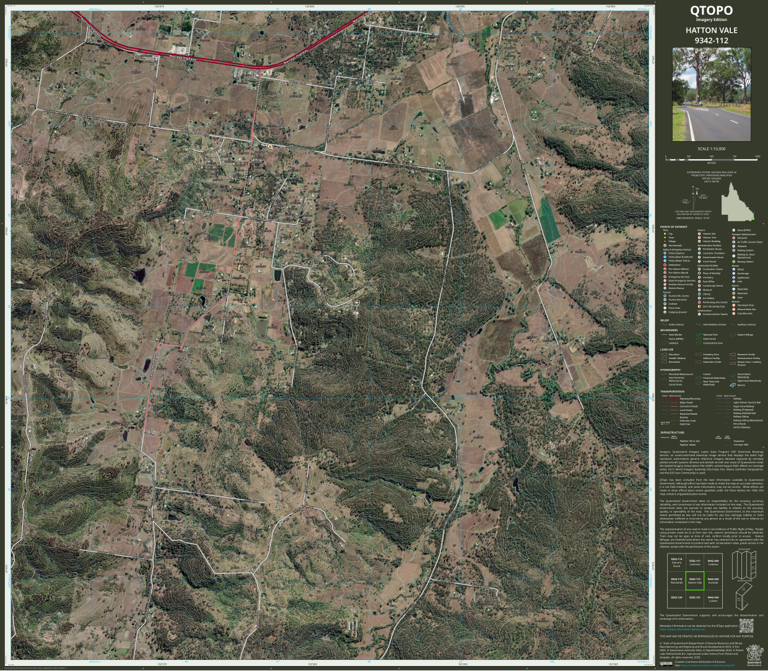Click the scale bar graphic
Image resolution: width=768 pixels, height=671 pixels.
pyautogui.click(x=711, y=159)
